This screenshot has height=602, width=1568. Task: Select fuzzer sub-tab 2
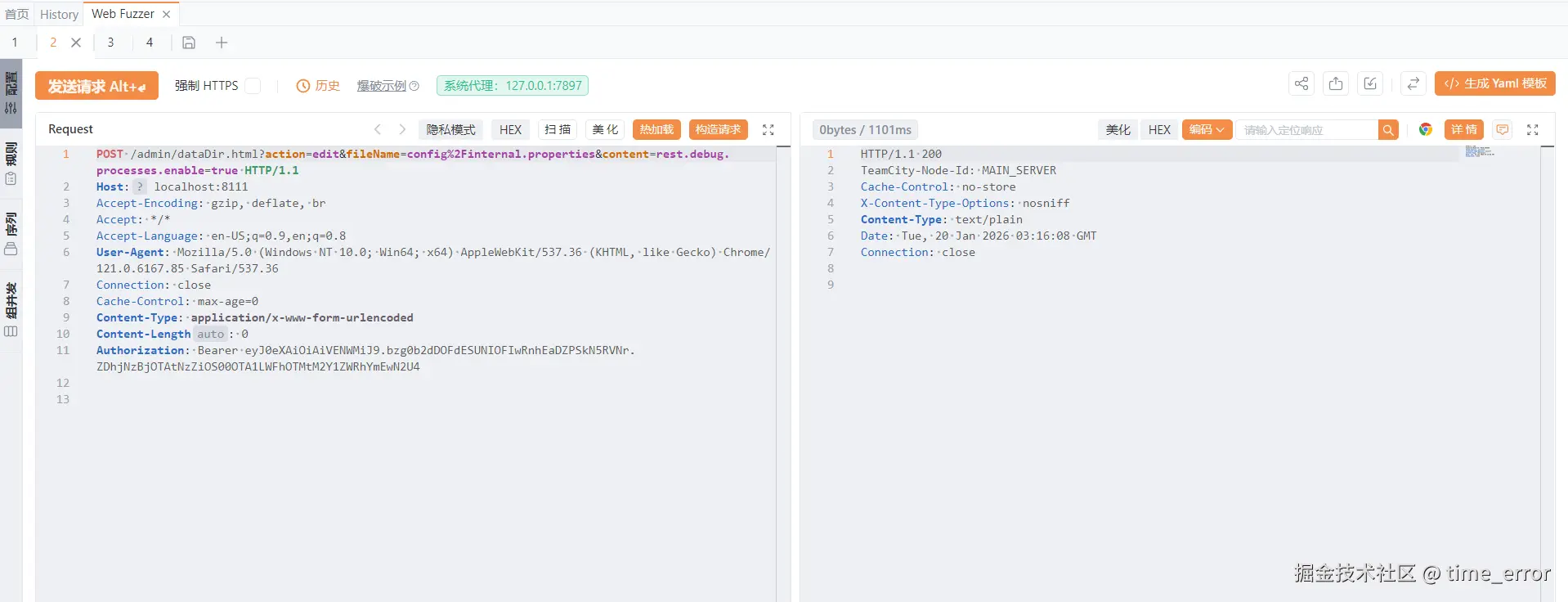pos(53,43)
